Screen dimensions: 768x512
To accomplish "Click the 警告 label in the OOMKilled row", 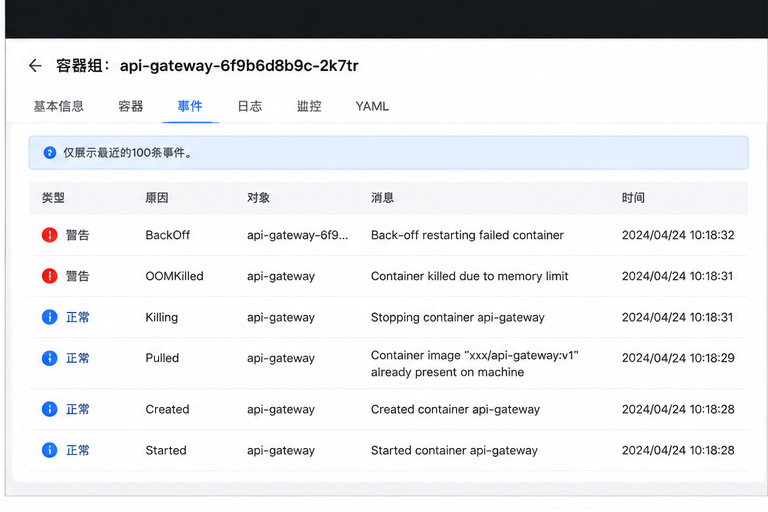I will click(x=78, y=276).
